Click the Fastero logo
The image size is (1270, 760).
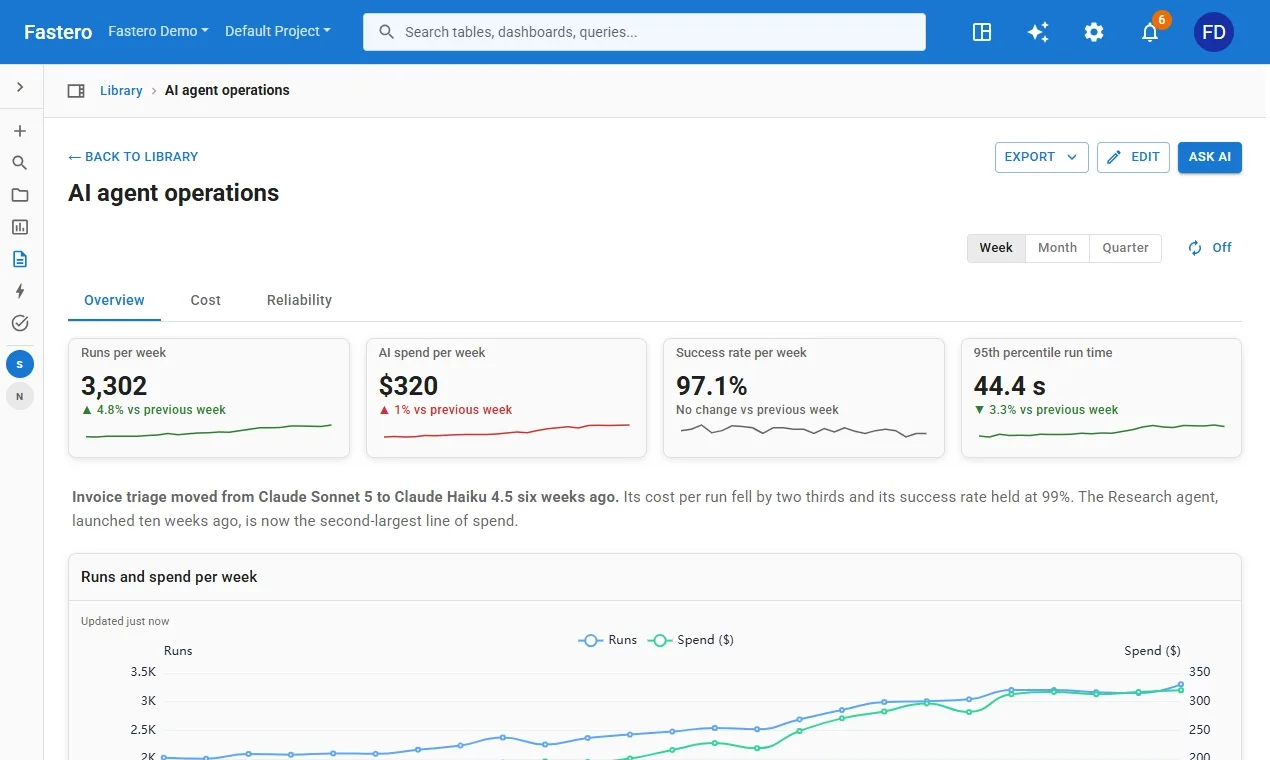[58, 32]
